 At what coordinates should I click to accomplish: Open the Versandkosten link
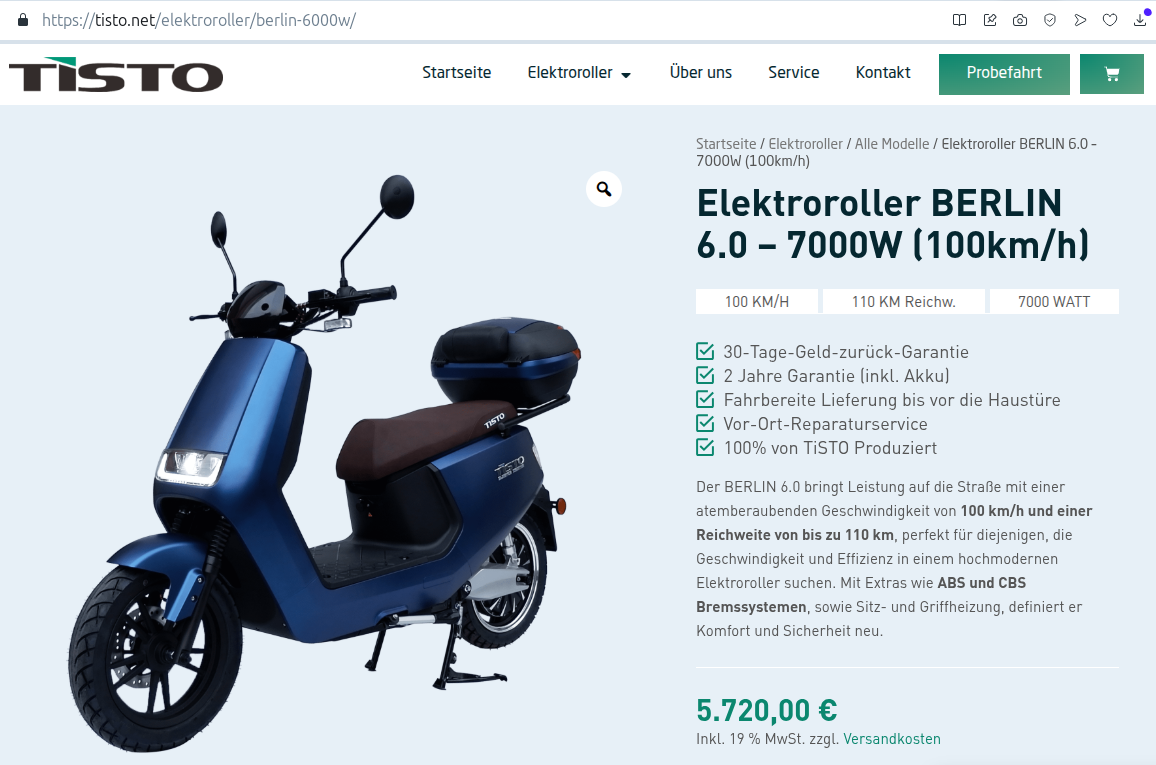tap(891, 738)
